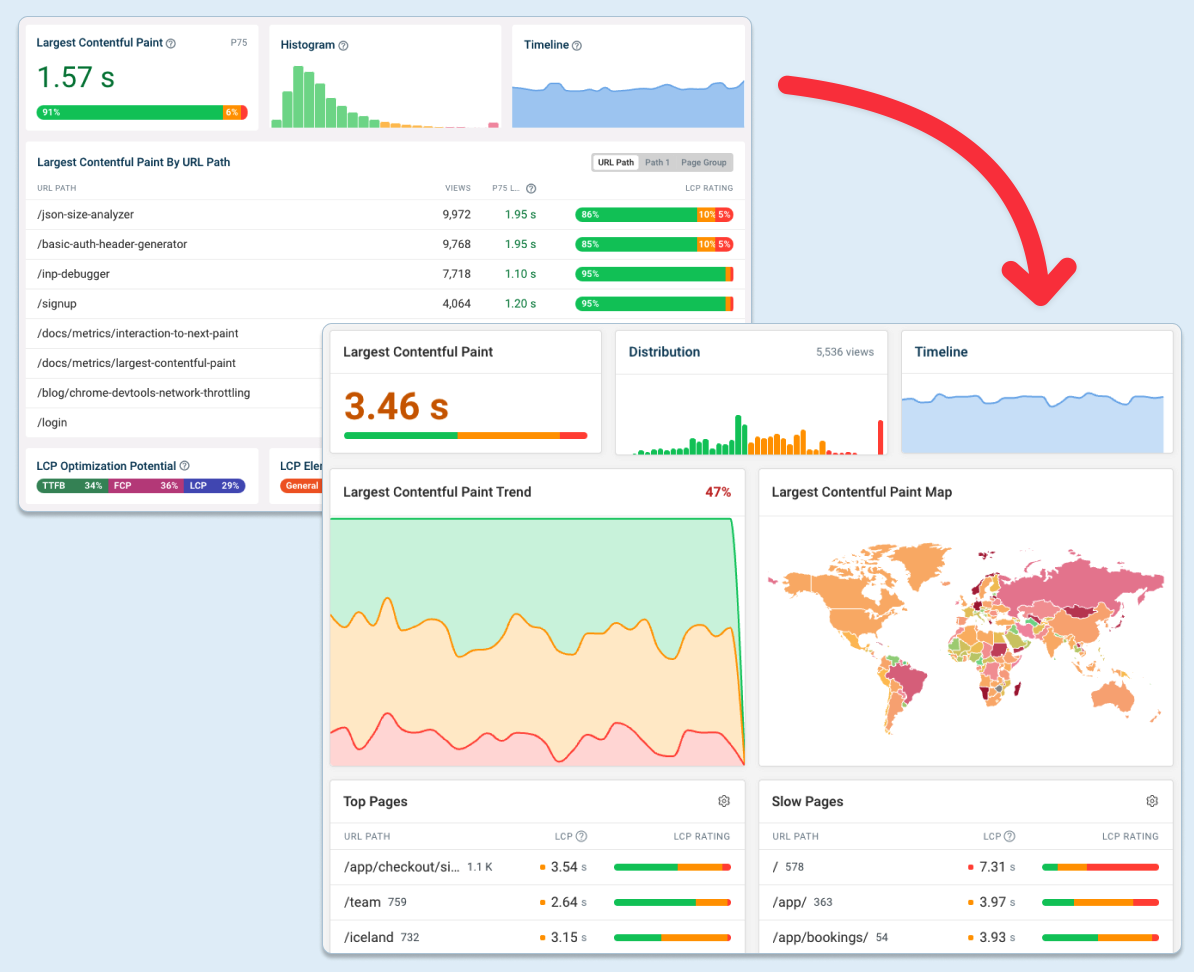Click the /inp-debugger LCP rating bar

tap(654, 273)
